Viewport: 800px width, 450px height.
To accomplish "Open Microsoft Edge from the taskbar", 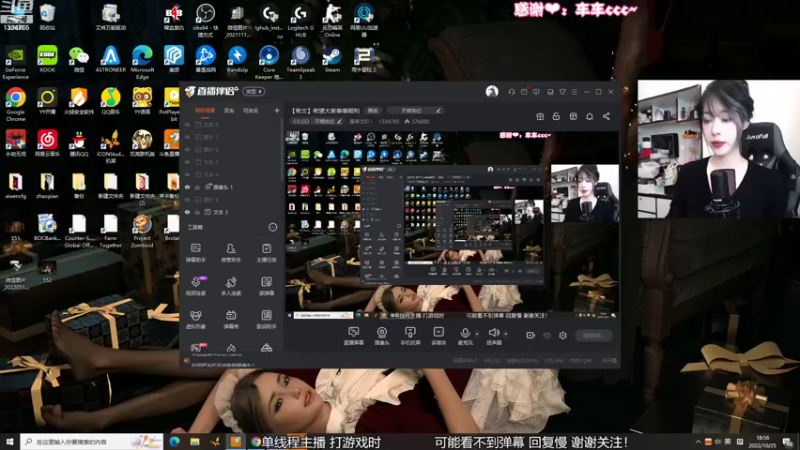I will (x=174, y=441).
